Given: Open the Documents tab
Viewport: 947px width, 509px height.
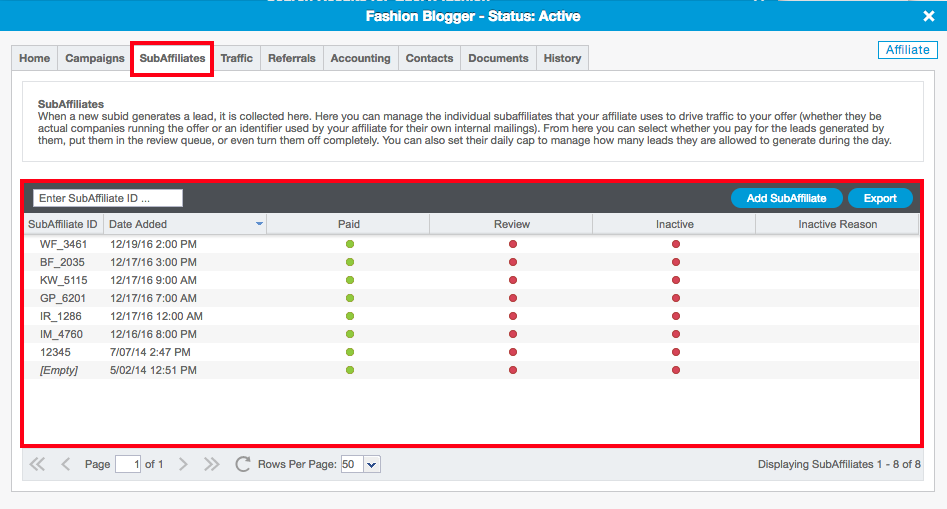Looking at the screenshot, I should (x=498, y=58).
